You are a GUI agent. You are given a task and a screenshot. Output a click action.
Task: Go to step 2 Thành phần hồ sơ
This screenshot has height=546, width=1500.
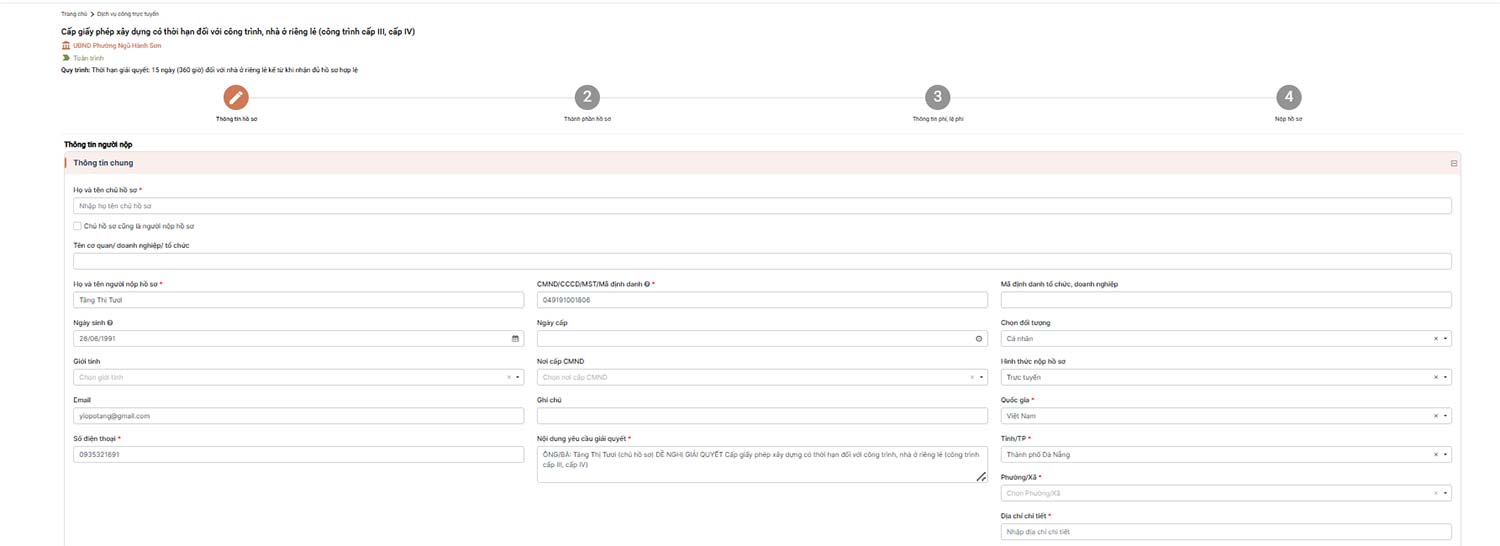tap(587, 97)
